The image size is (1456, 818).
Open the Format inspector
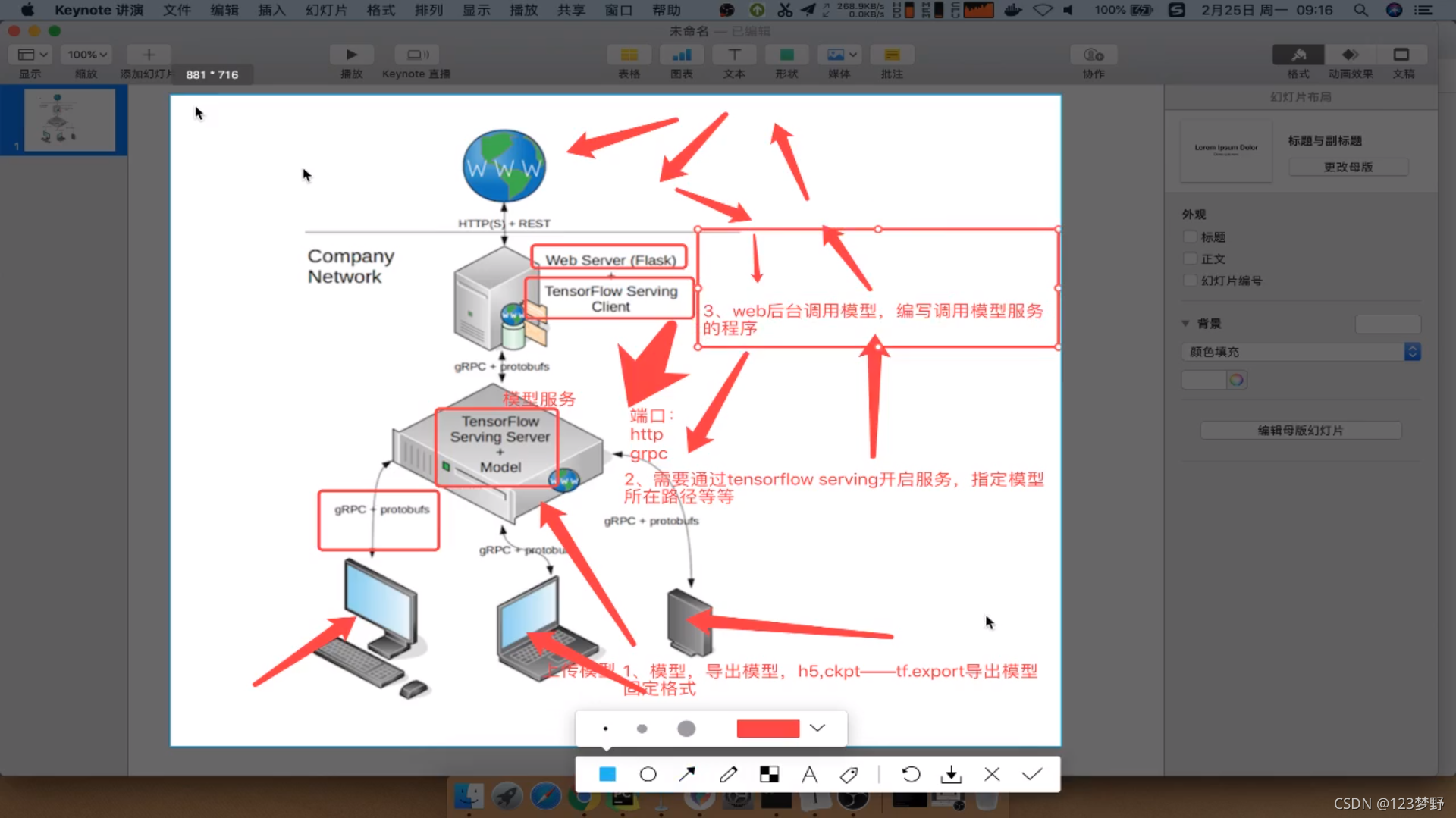(x=1298, y=55)
